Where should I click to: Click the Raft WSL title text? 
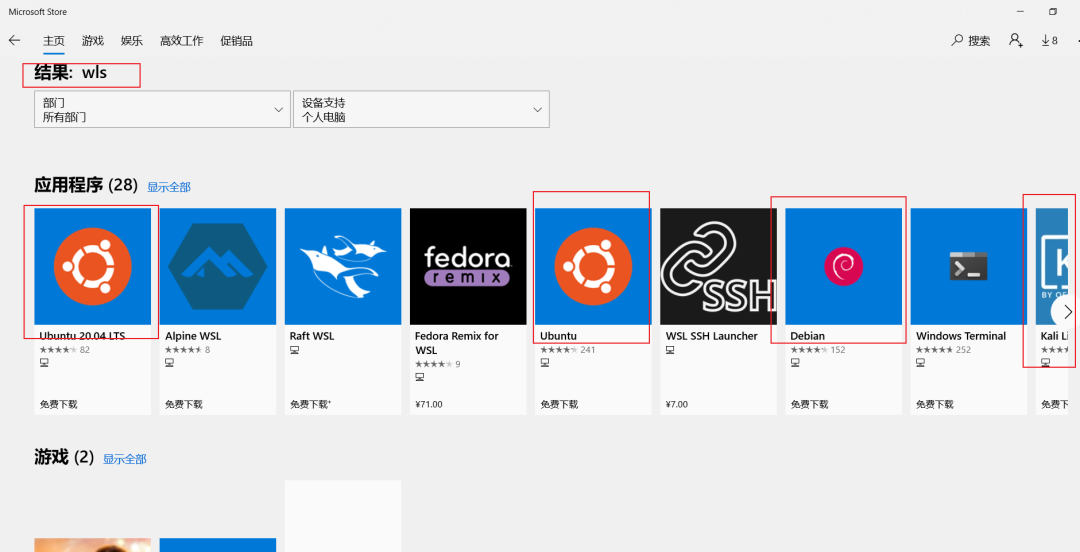click(x=312, y=336)
